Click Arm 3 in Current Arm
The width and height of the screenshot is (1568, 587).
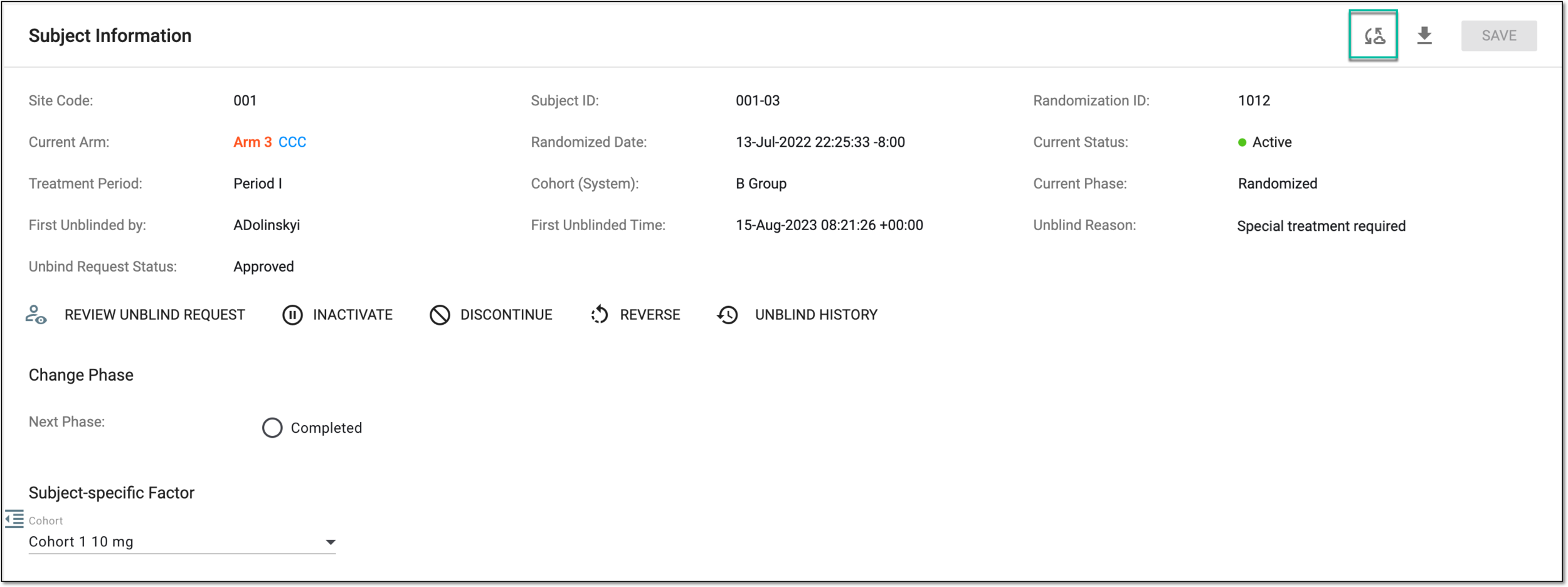[x=252, y=142]
